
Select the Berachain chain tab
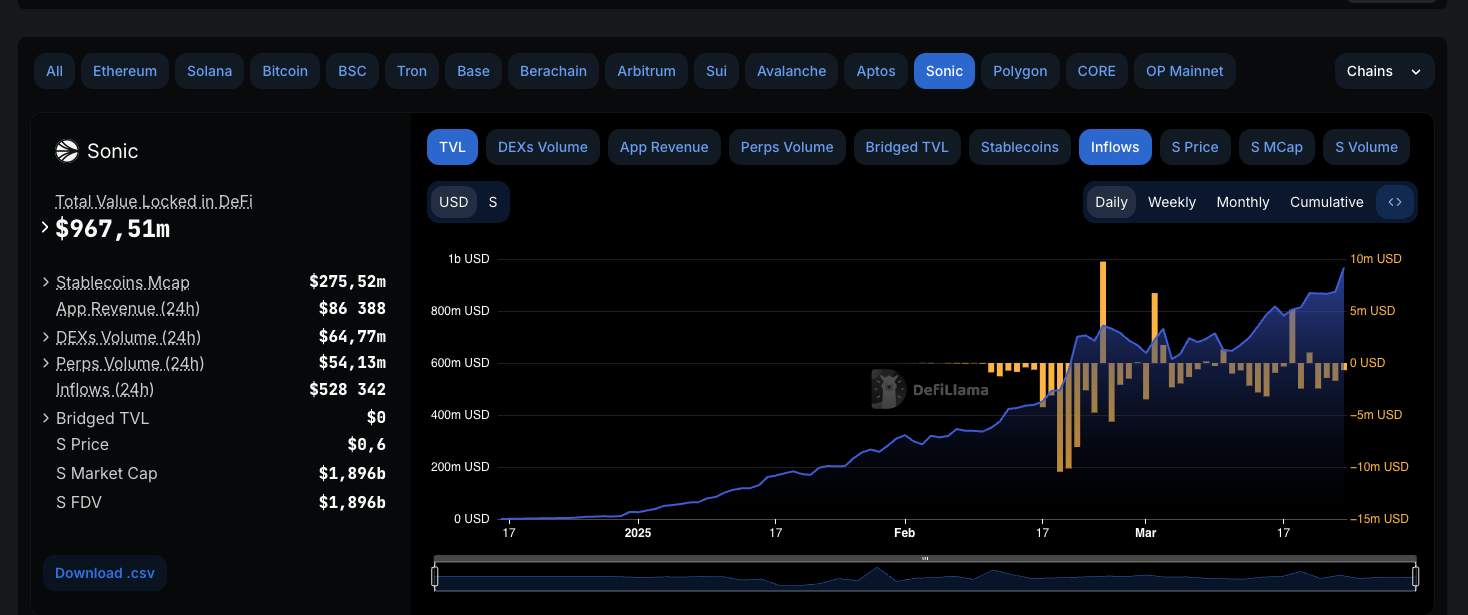553,71
